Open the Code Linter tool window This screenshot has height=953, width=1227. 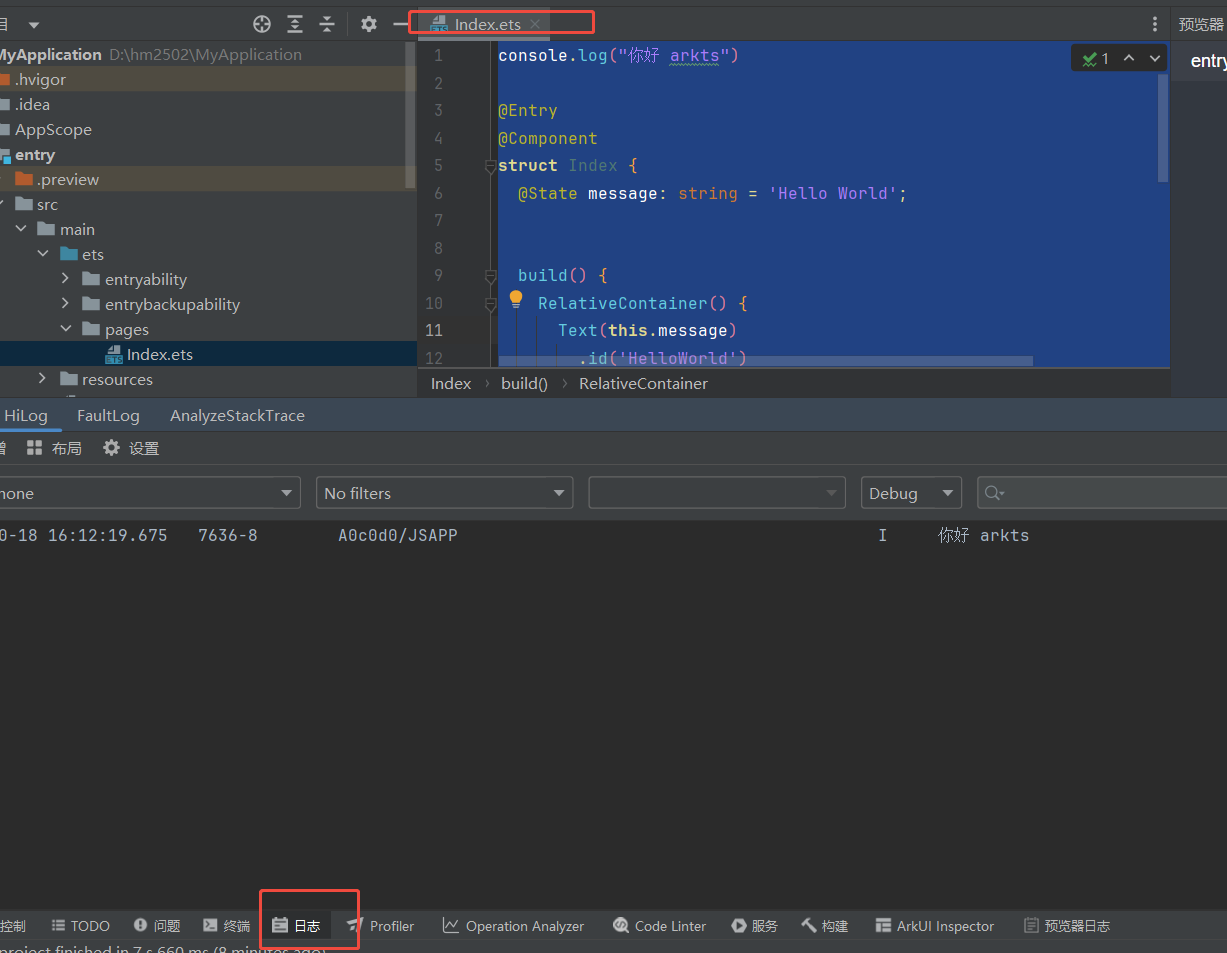point(659,926)
